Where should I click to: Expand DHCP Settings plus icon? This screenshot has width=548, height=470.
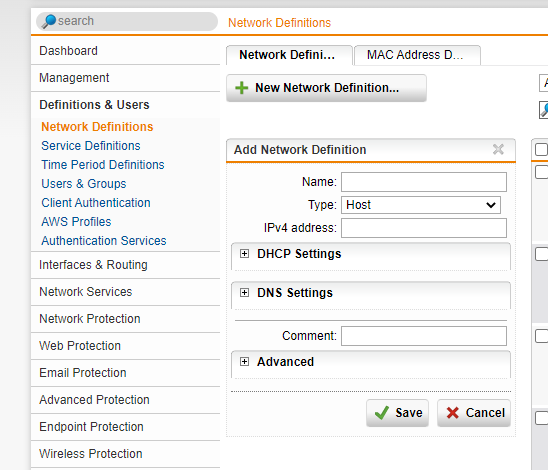coord(245,253)
